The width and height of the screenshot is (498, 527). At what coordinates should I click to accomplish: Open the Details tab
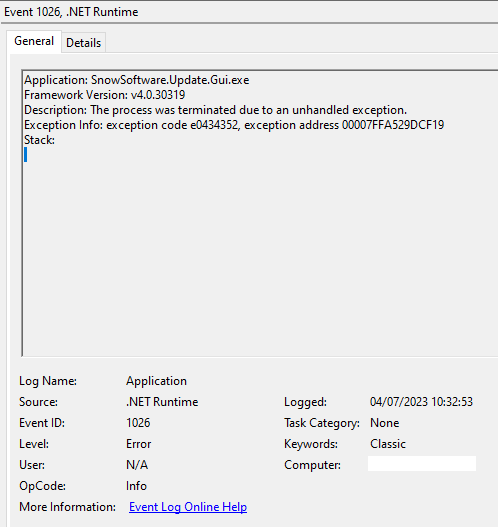pos(83,43)
